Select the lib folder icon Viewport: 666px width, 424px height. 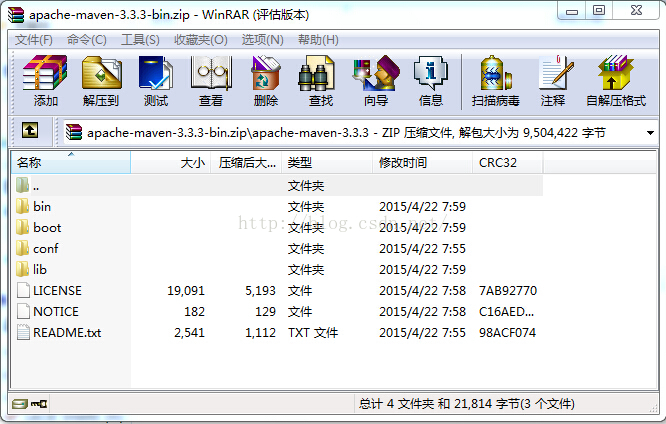[22, 269]
